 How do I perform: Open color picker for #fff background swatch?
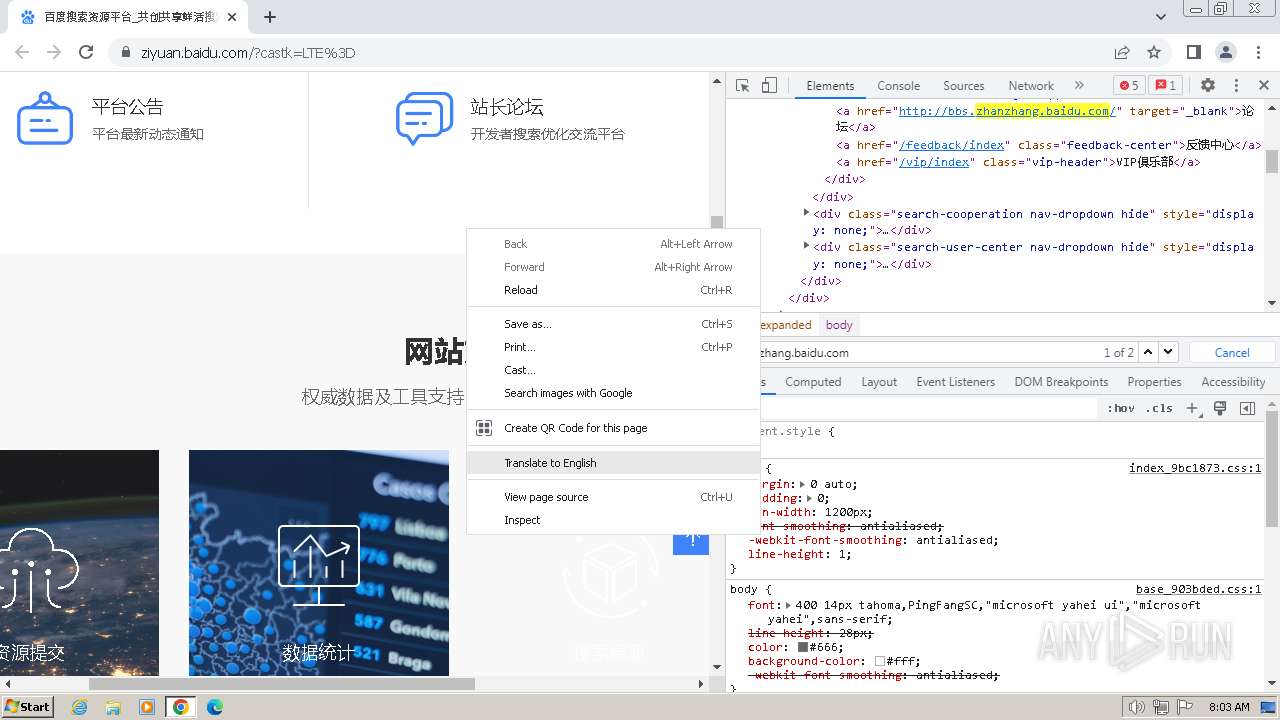[x=880, y=661]
